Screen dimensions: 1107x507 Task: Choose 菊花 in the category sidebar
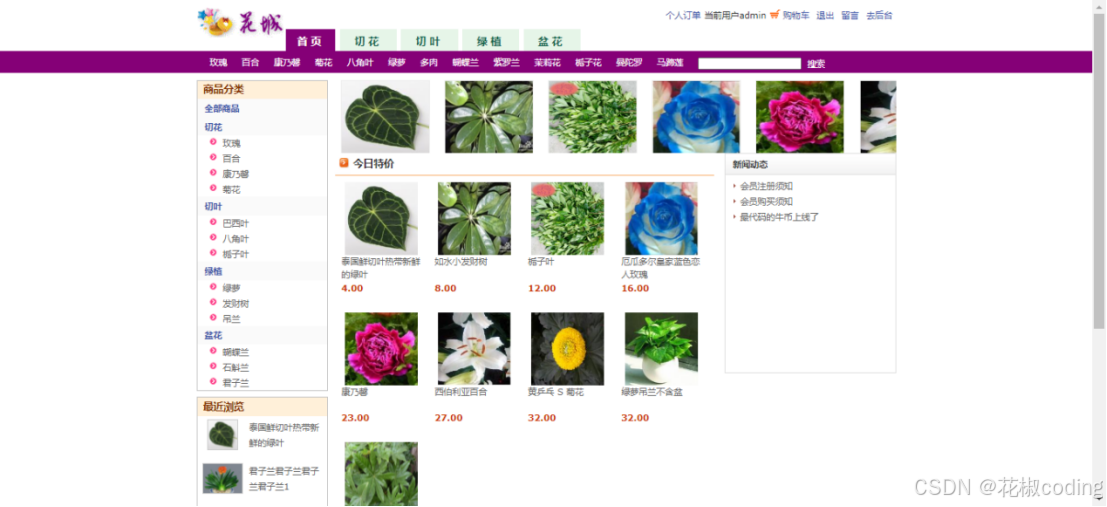(x=232, y=190)
